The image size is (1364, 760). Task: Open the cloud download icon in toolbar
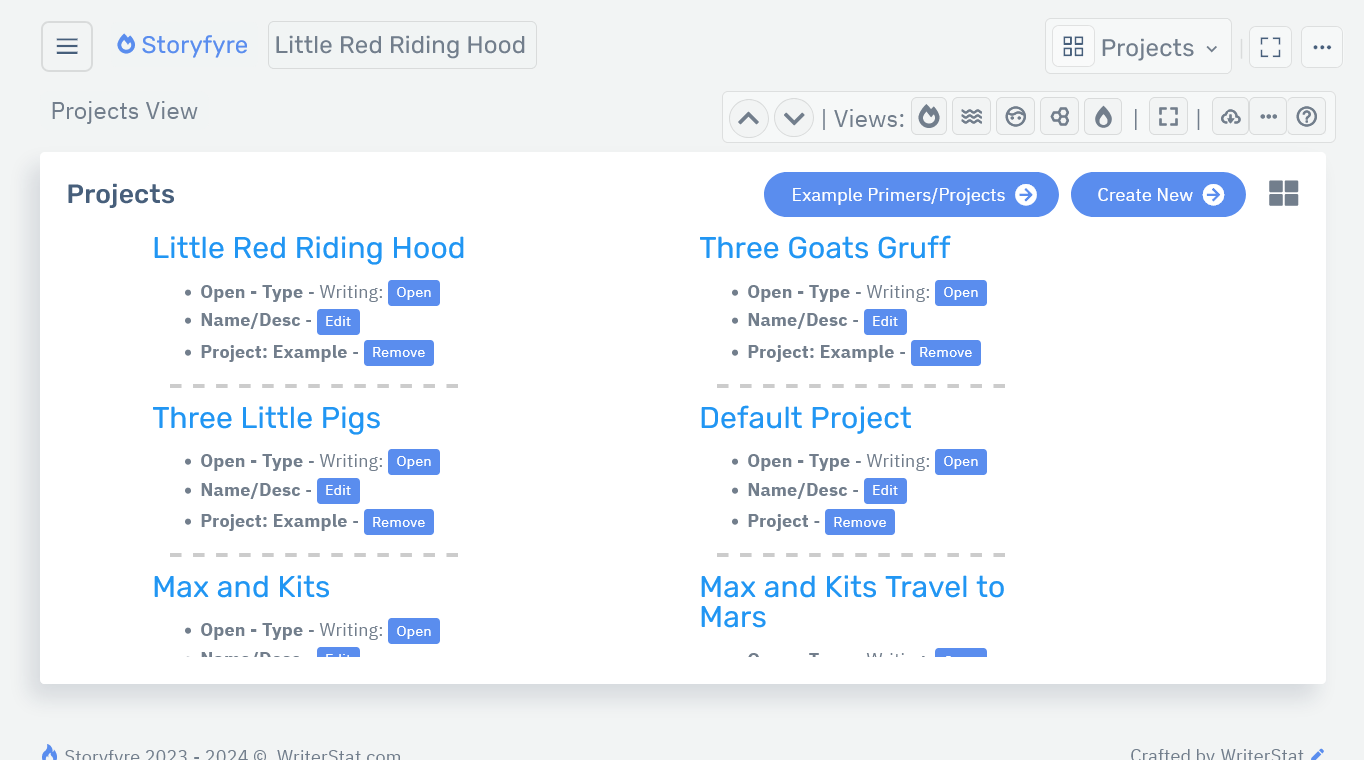click(x=1230, y=116)
